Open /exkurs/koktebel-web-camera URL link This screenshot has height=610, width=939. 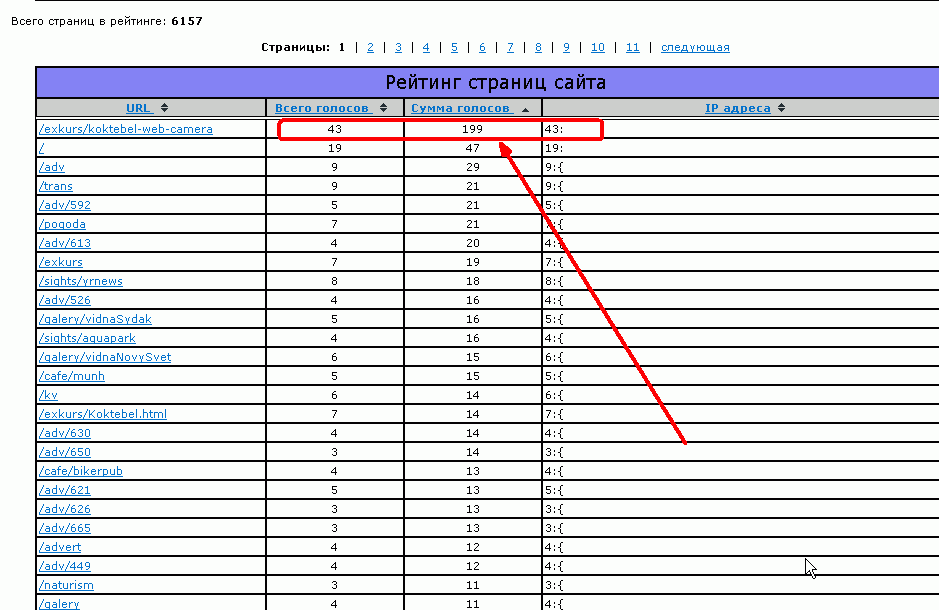point(126,129)
